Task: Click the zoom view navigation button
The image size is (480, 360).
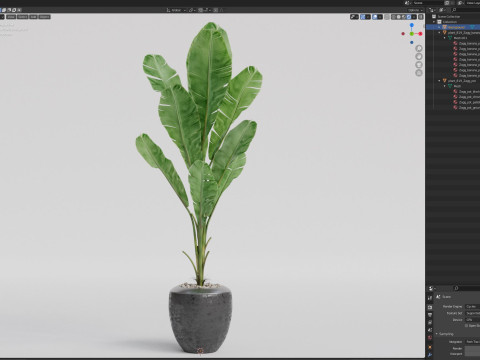Action: (419, 48)
